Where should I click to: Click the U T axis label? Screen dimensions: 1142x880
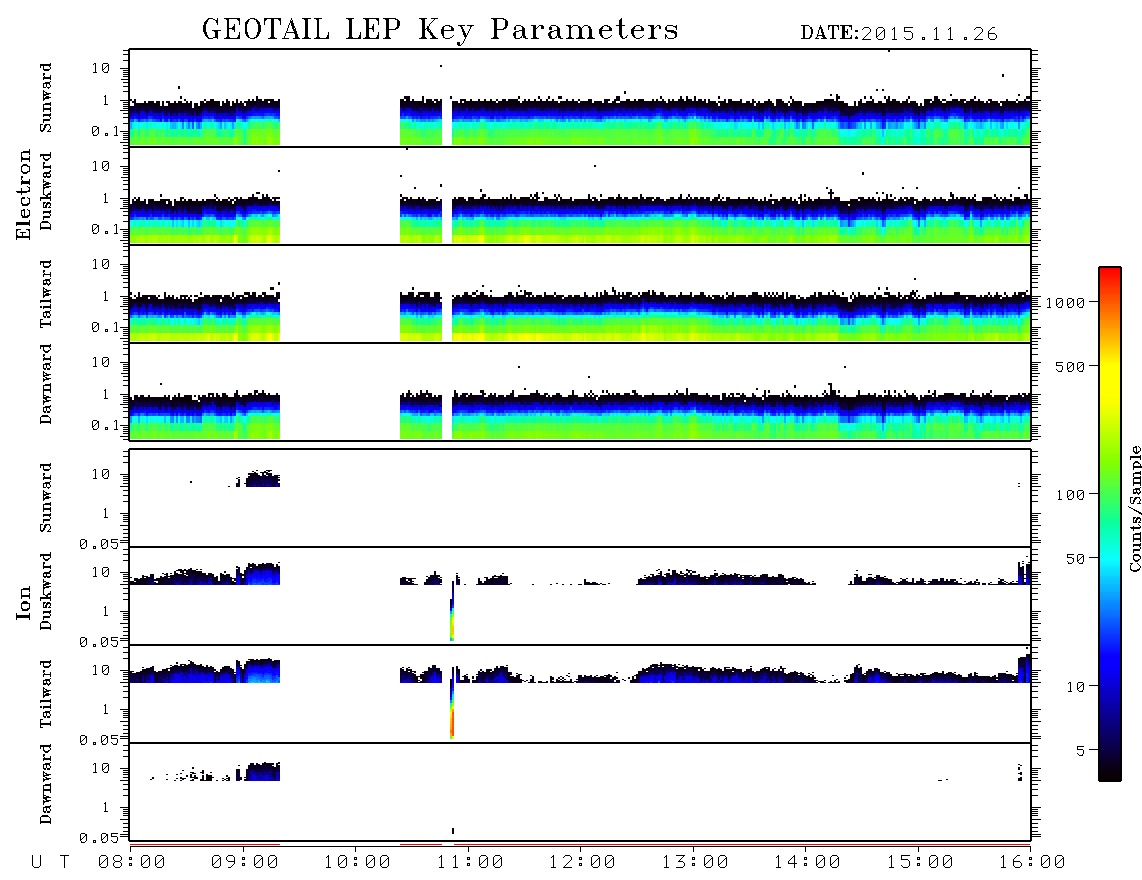[x=50, y=863]
